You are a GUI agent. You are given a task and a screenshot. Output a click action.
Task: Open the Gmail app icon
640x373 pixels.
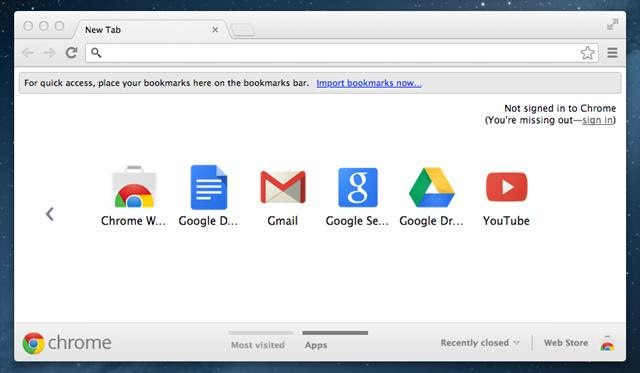coord(283,187)
